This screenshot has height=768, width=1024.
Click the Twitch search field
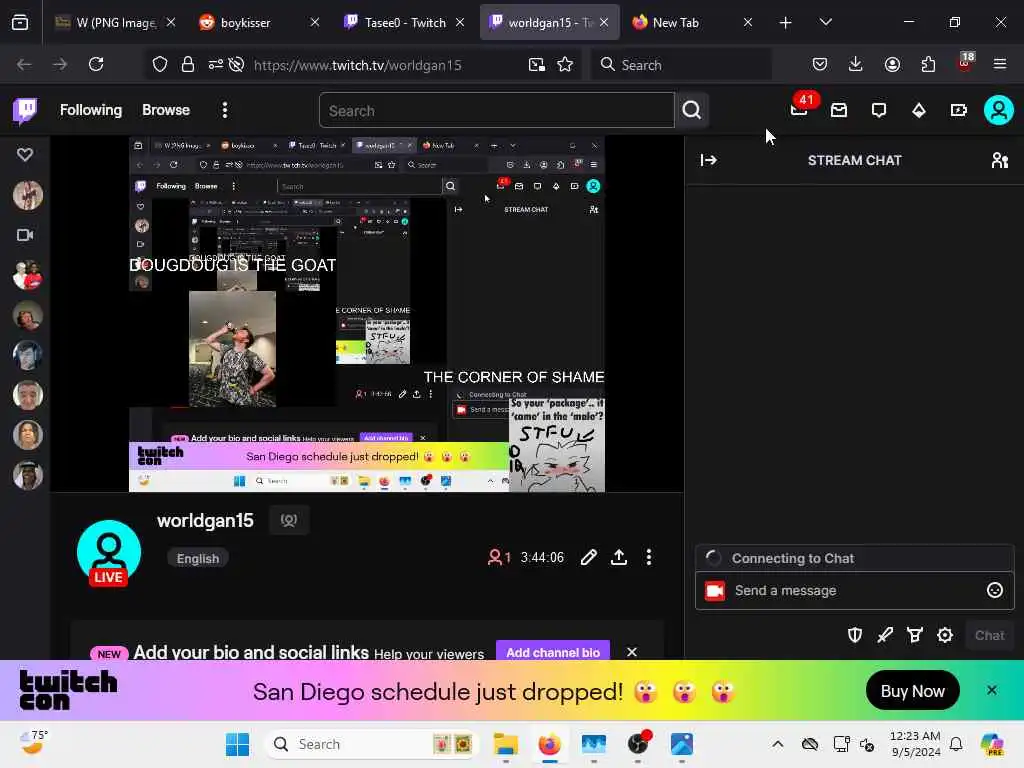coord(496,110)
